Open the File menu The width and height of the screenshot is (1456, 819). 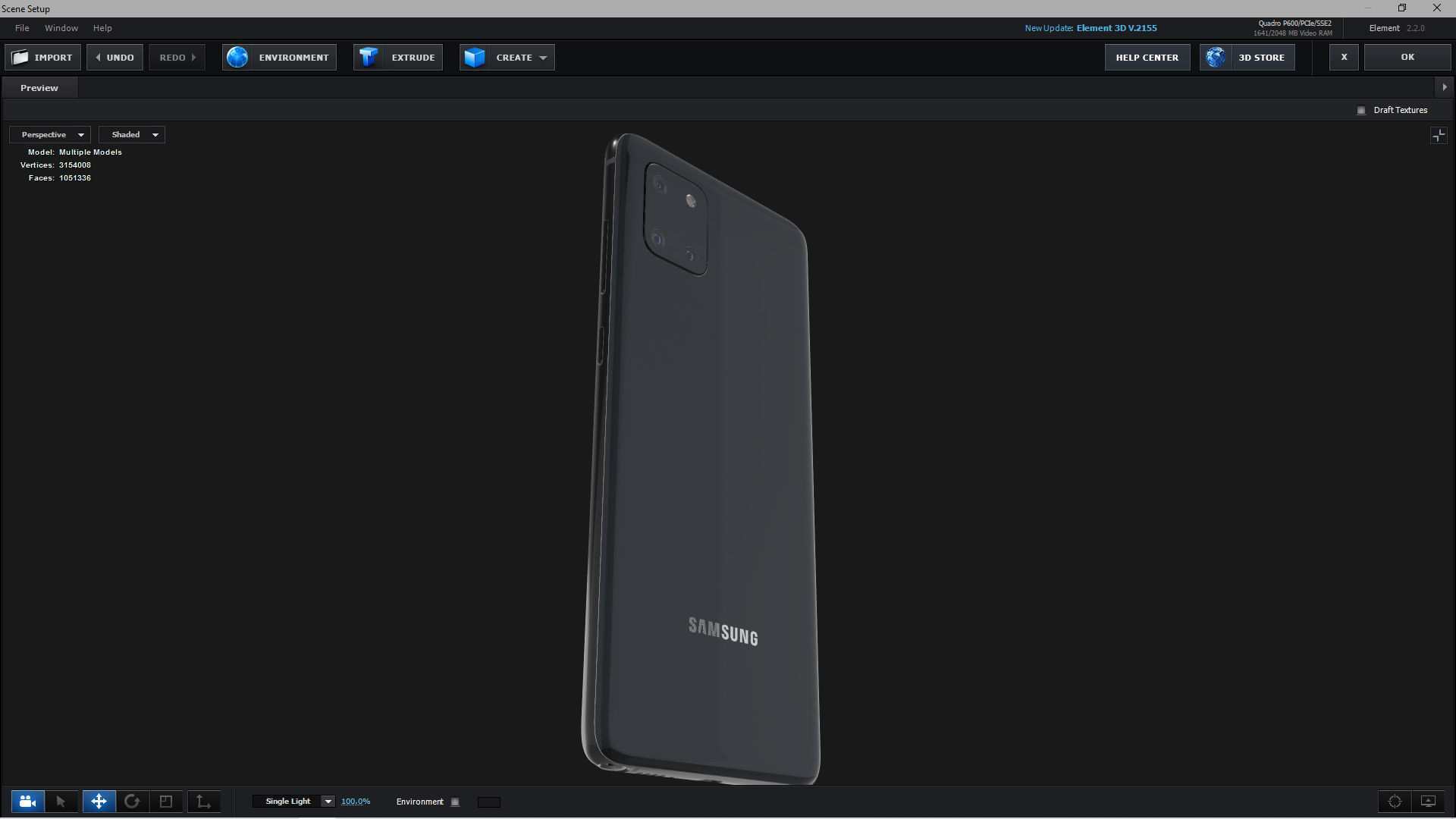[x=22, y=28]
